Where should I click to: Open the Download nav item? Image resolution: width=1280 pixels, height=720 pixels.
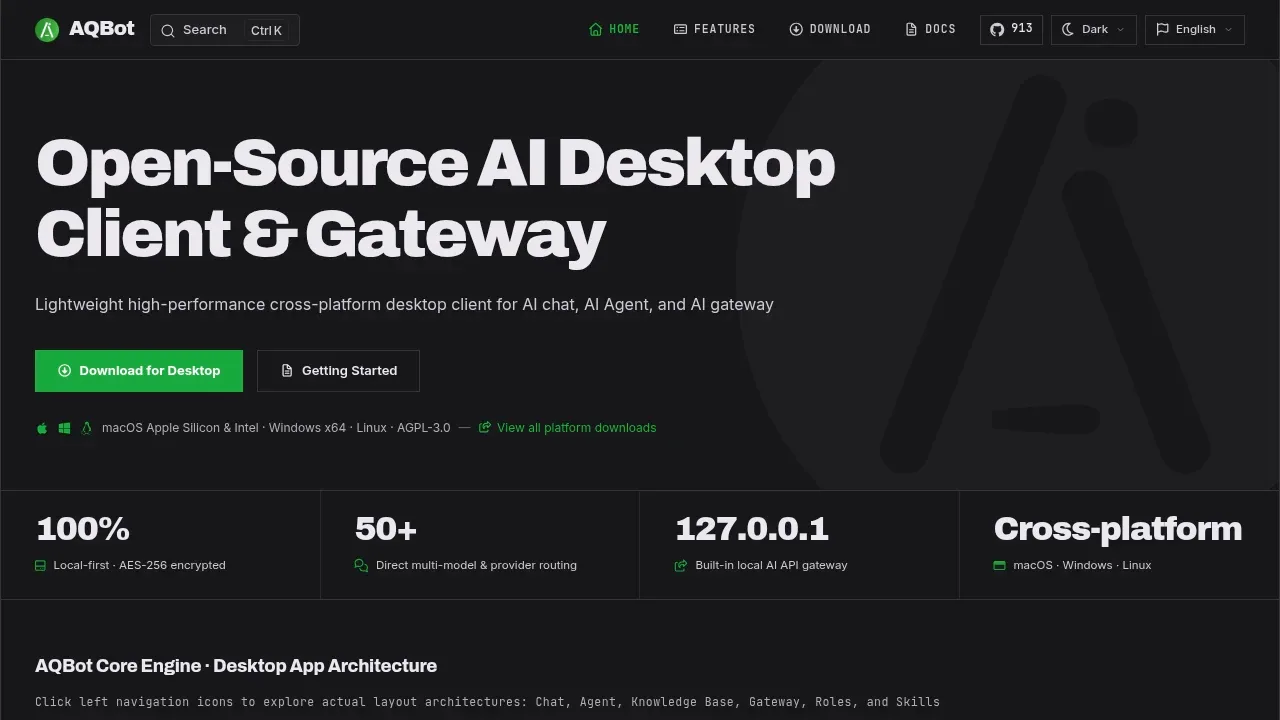[830, 29]
